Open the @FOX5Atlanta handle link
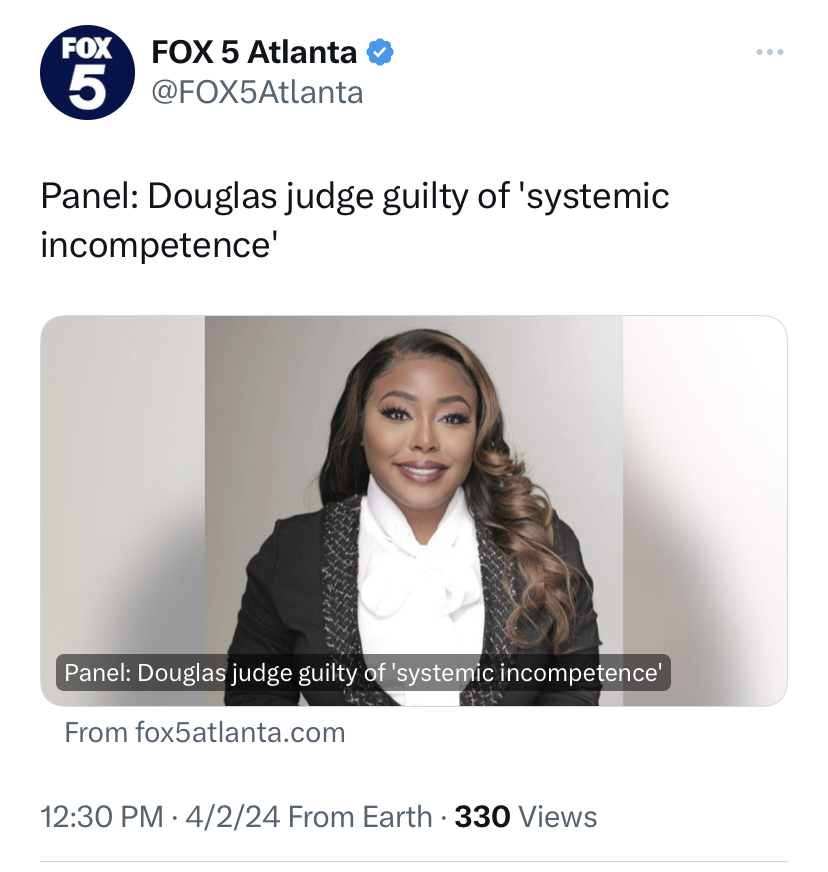 coord(257,92)
